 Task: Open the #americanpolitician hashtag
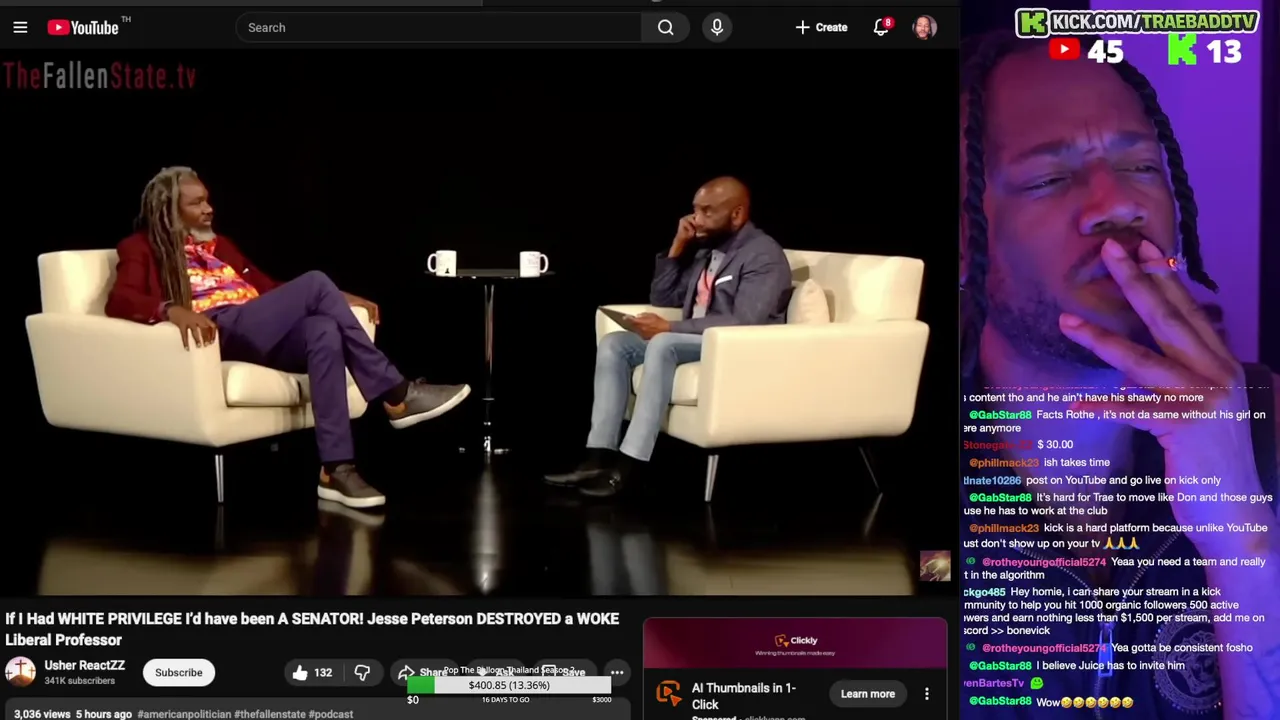pos(184,714)
